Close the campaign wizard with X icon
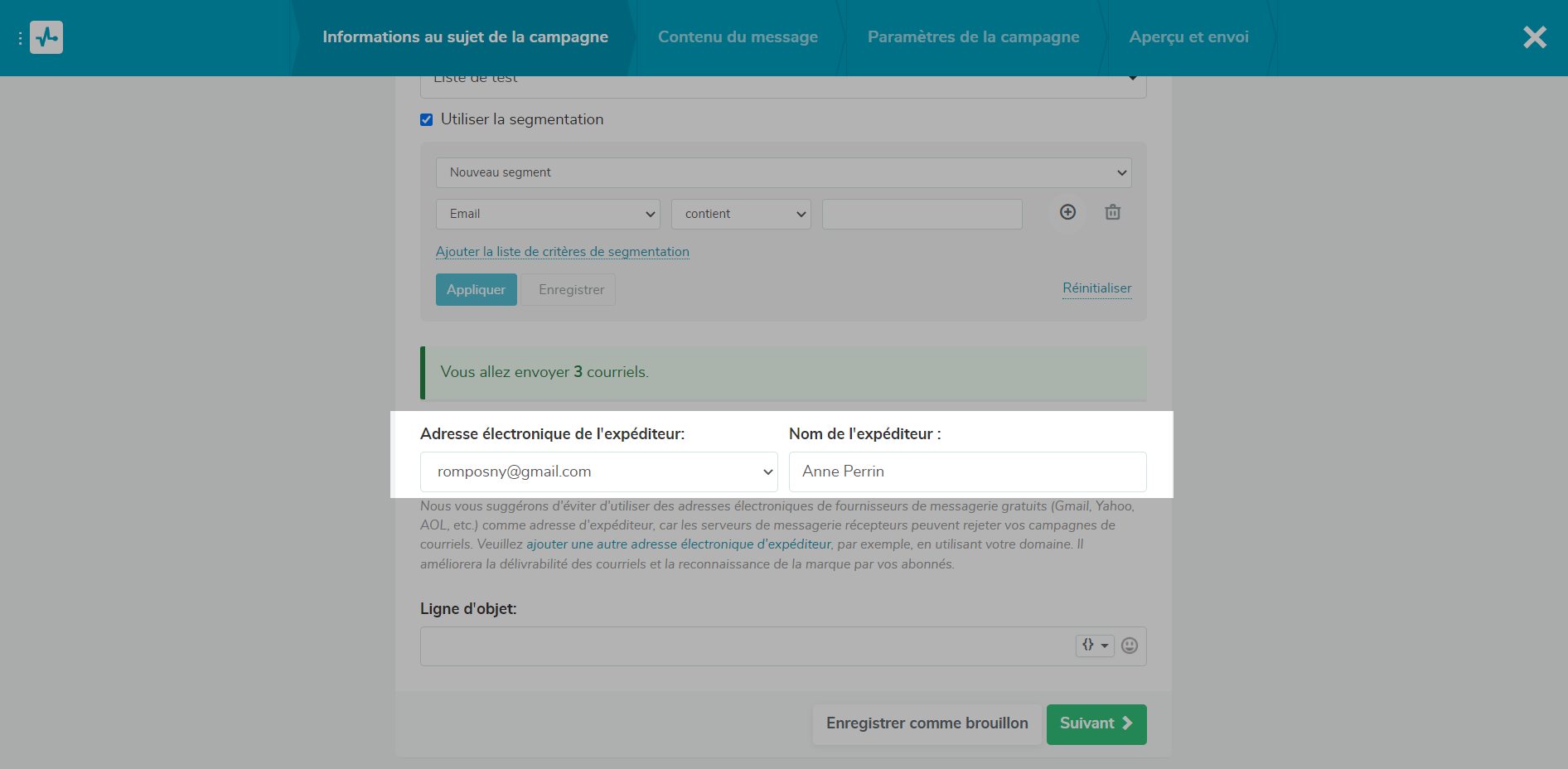1568x769 pixels. pyautogui.click(x=1535, y=37)
